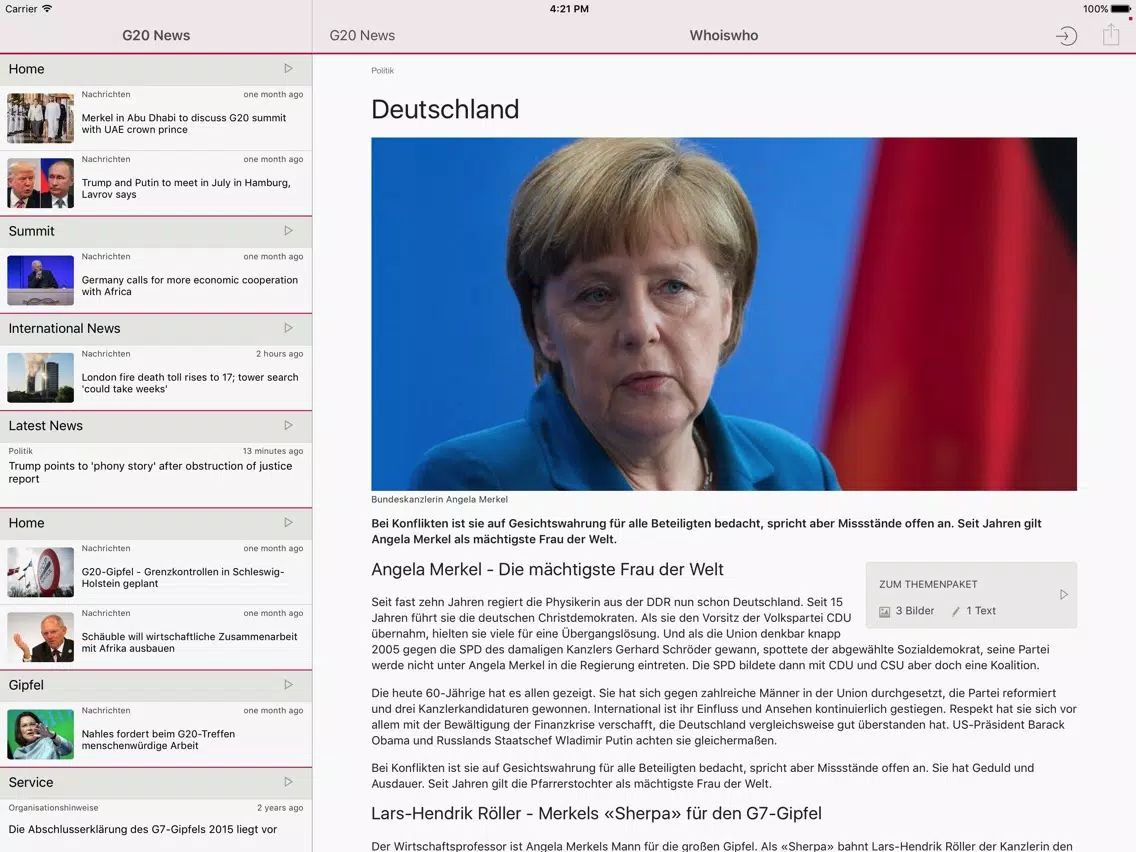Click the 'Deutschland' article title
Image resolution: width=1136 pixels, height=852 pixels.
click(446, 109)
